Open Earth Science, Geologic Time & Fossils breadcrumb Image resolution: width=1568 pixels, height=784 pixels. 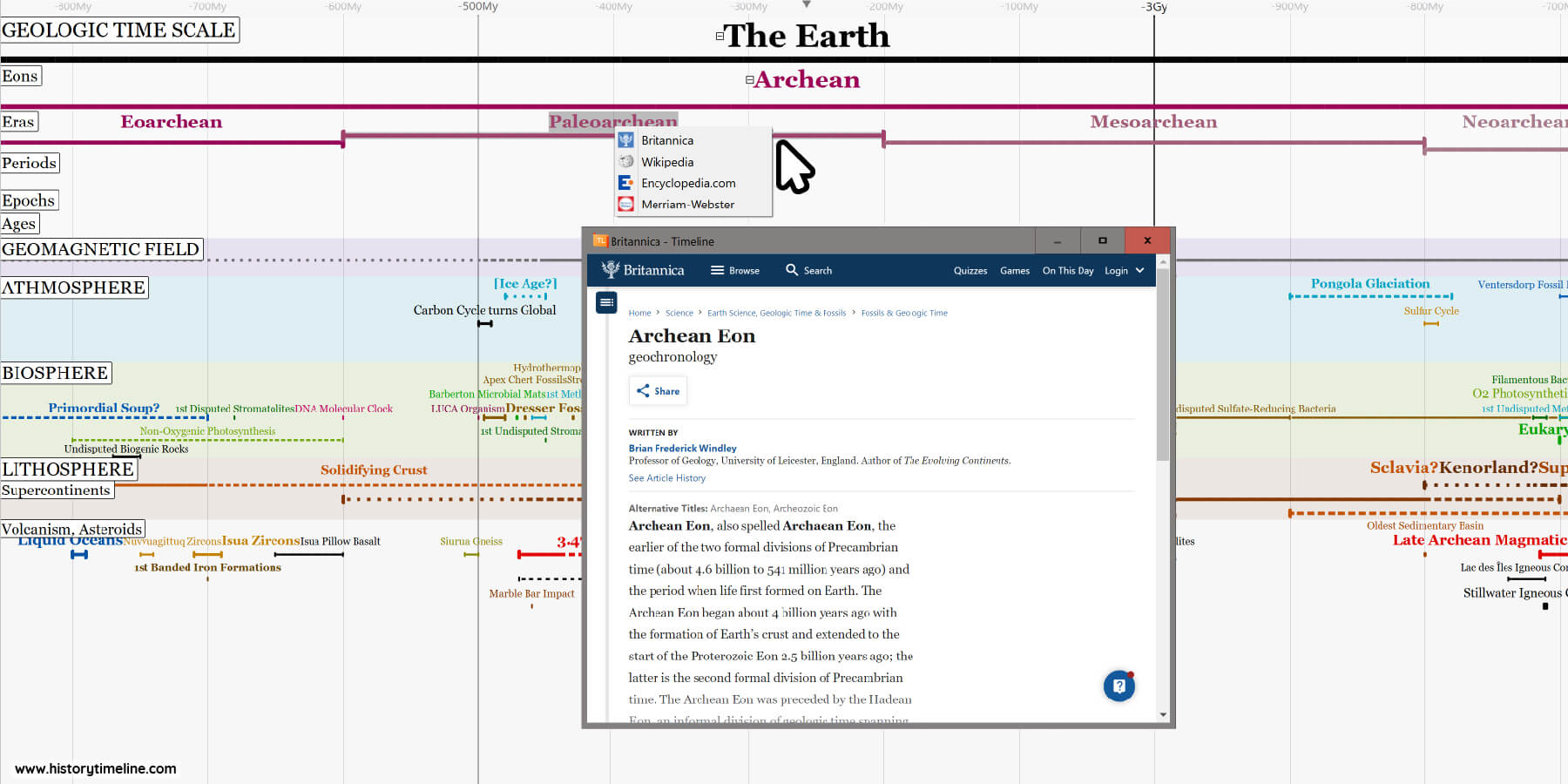[x=776, y=313]
